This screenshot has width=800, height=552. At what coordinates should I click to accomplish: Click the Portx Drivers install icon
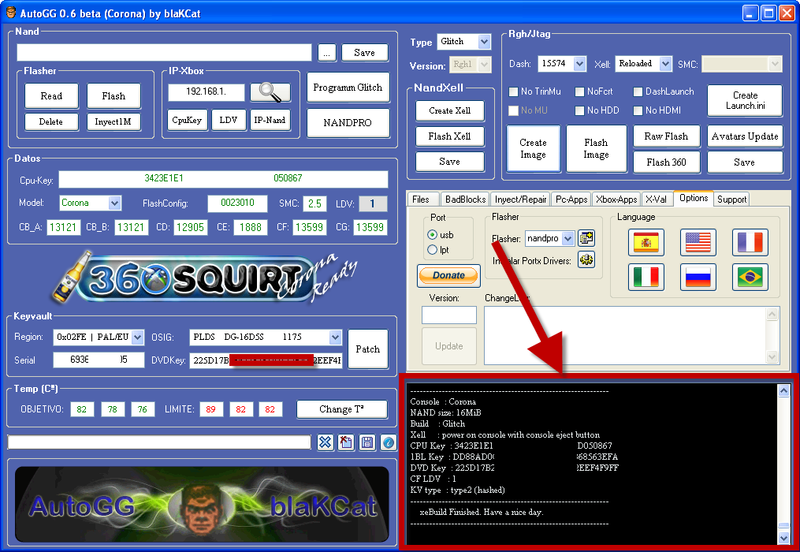click(x=586, y=260)
